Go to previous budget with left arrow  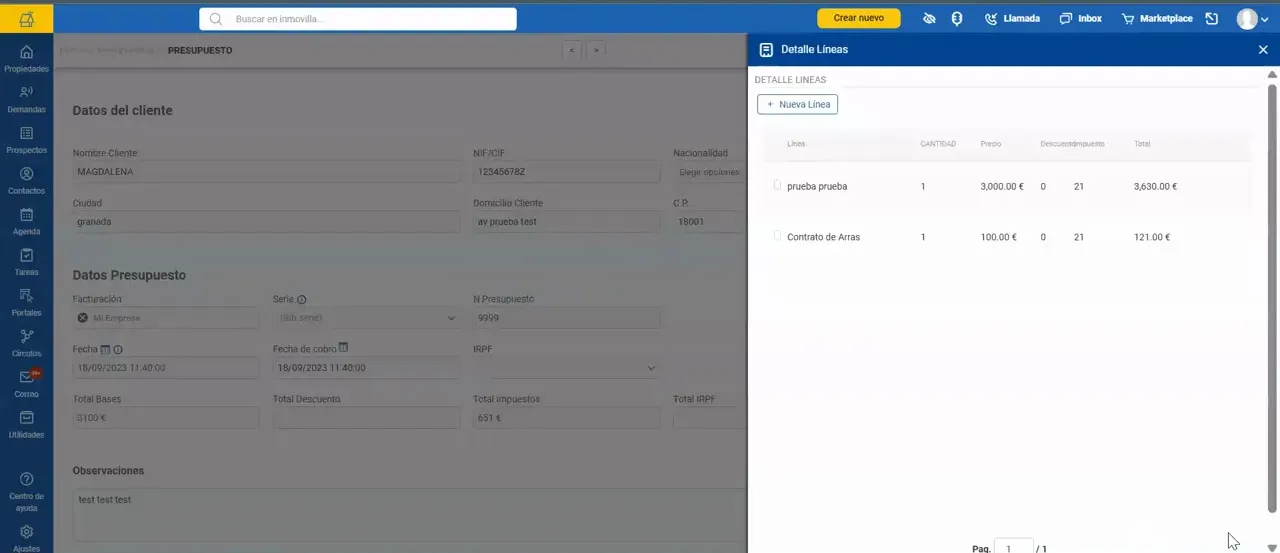coord(572,49)
